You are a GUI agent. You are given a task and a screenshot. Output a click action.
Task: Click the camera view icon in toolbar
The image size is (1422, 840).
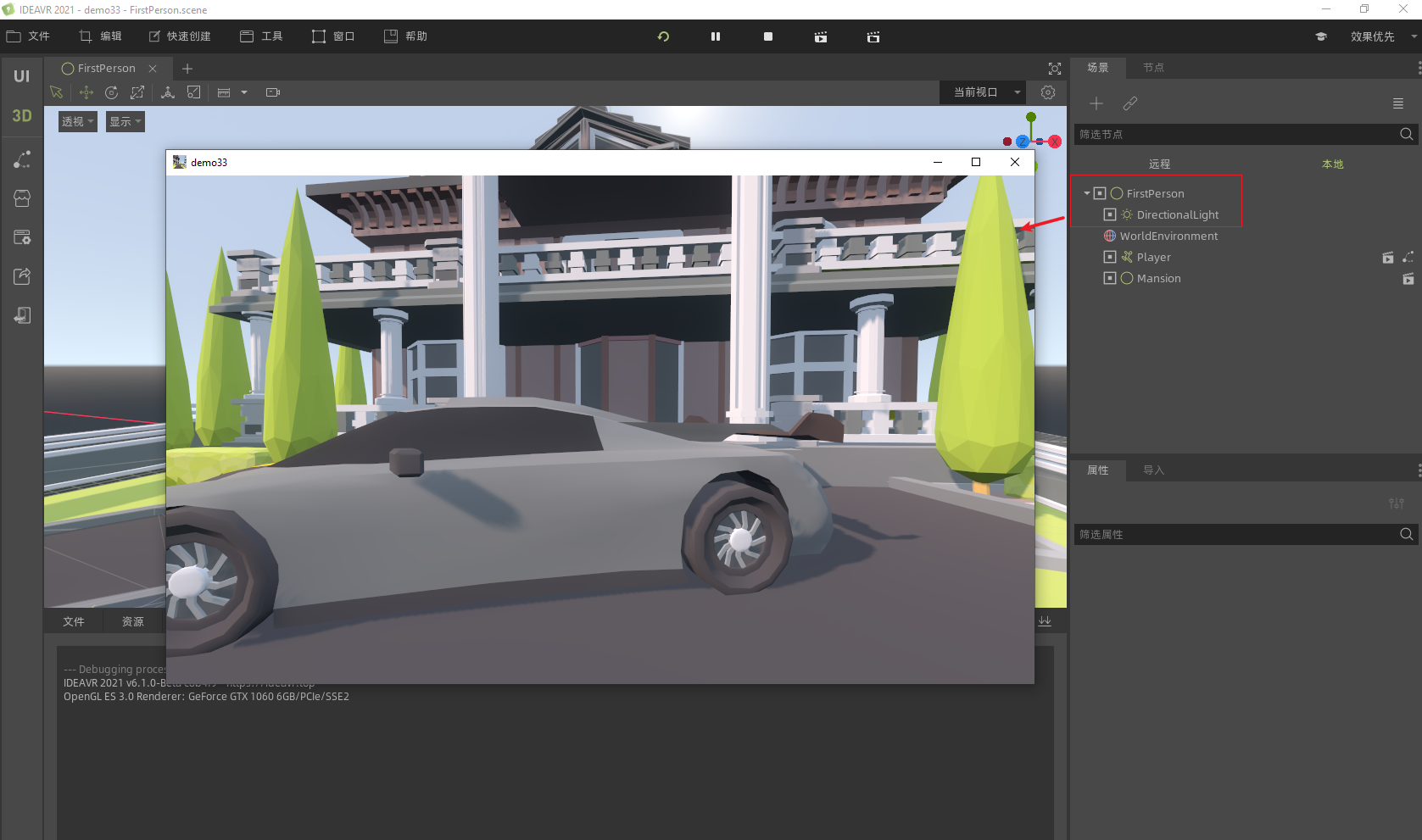click(273, 92)
